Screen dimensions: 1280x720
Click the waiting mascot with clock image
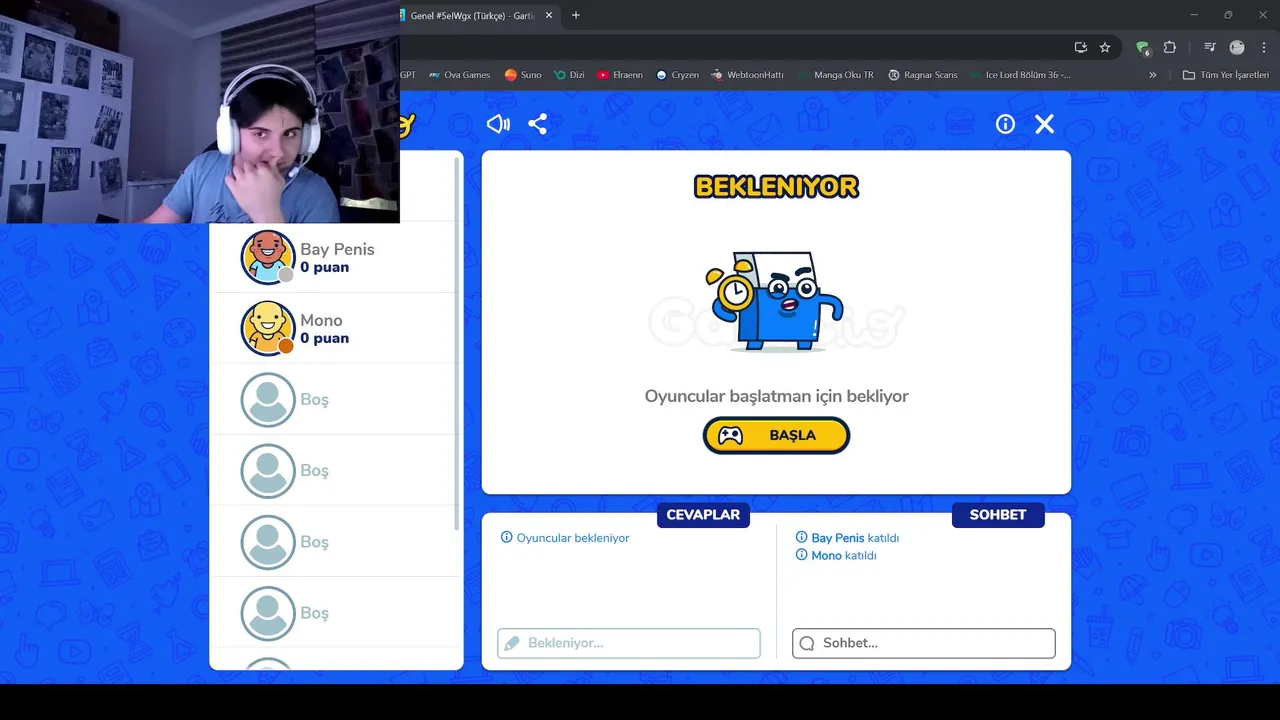point(775,300)
